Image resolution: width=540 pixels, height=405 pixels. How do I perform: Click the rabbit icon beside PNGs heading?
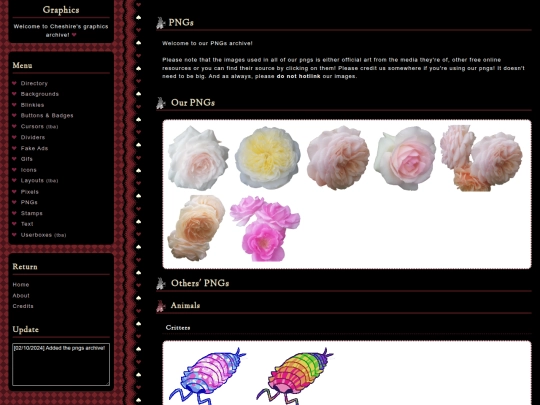coord(160,23)
